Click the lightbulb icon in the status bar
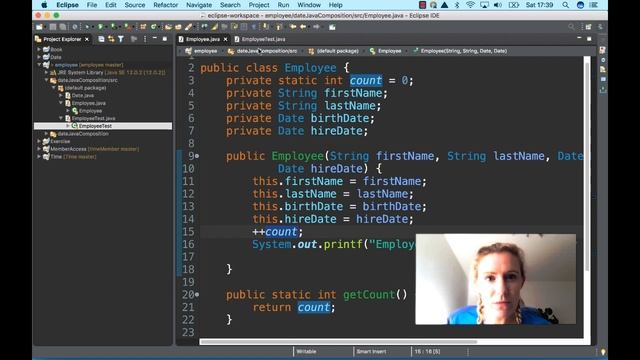 pos(603,352)
